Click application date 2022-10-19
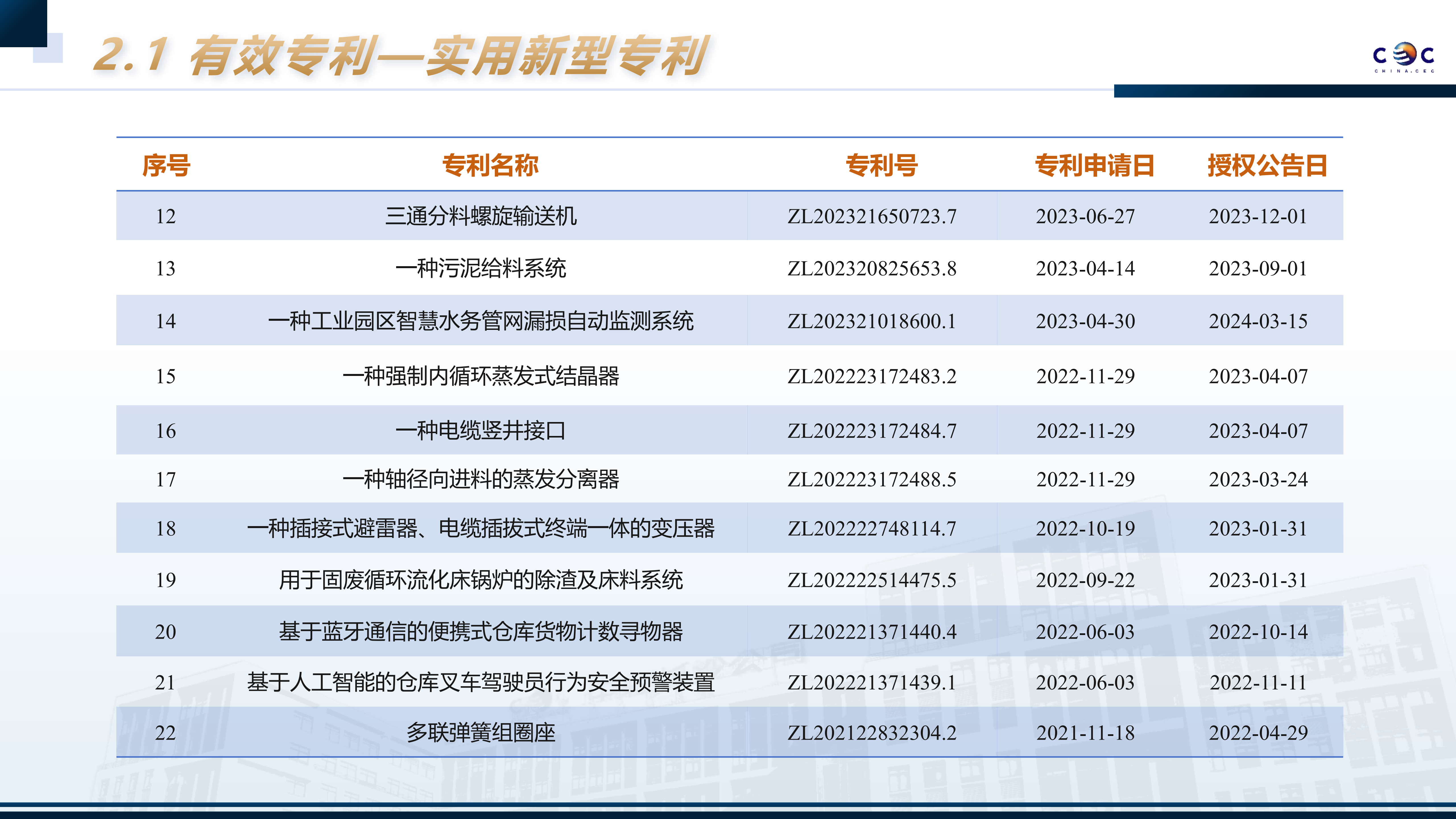 (1085, 528)
